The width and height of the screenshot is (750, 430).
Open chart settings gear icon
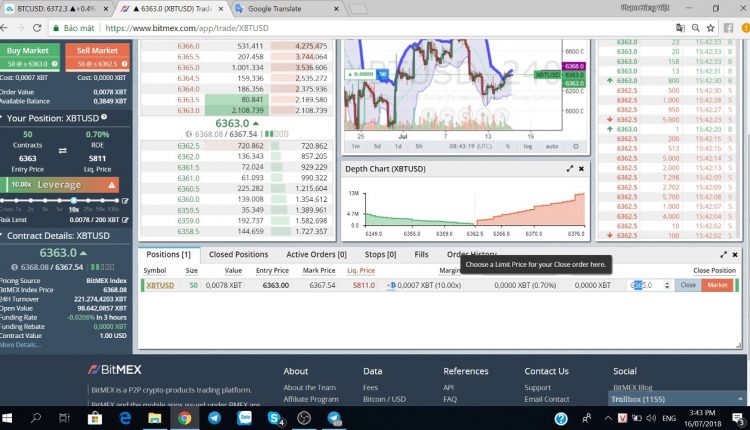(576, 146)
